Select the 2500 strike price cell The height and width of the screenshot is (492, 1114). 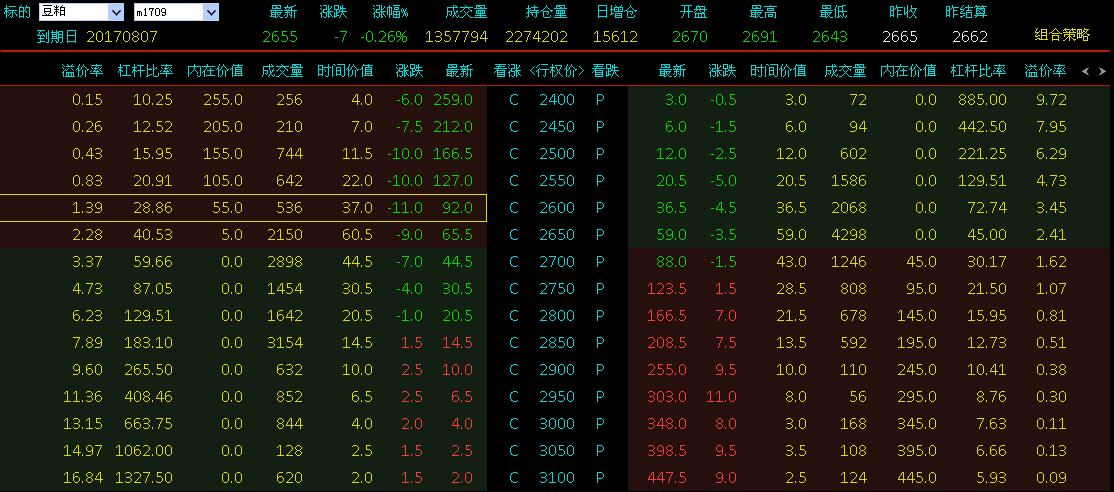tap(557, 154)
